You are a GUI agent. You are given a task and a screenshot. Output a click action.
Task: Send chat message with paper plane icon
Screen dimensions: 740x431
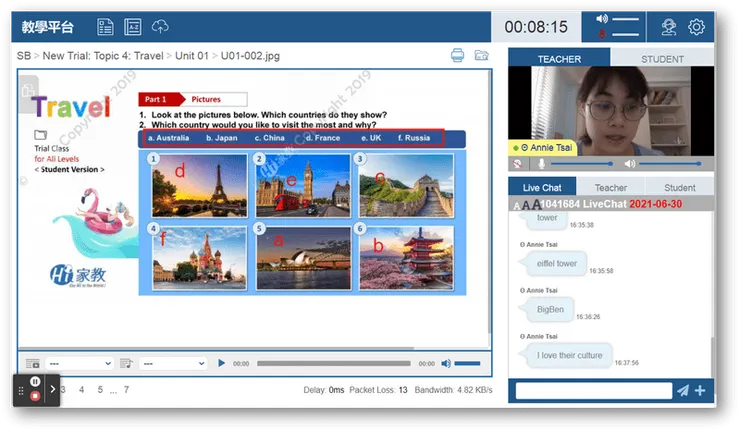click(x=683, y=390)
